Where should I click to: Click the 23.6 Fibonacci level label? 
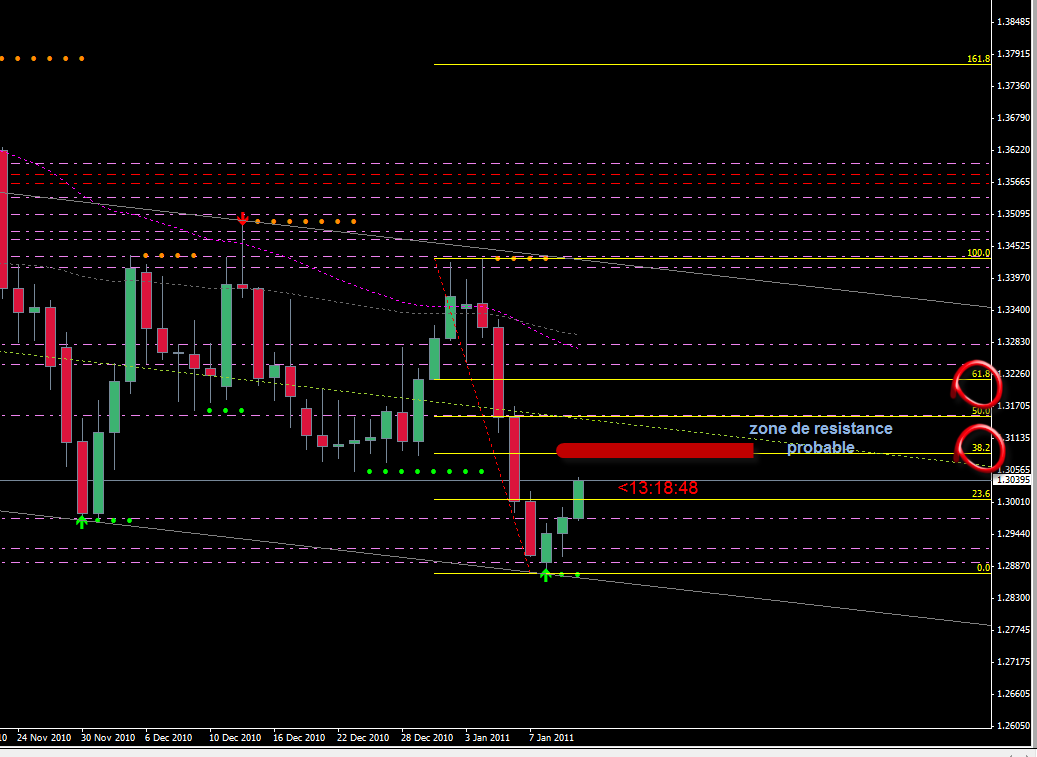coord(981,494)
